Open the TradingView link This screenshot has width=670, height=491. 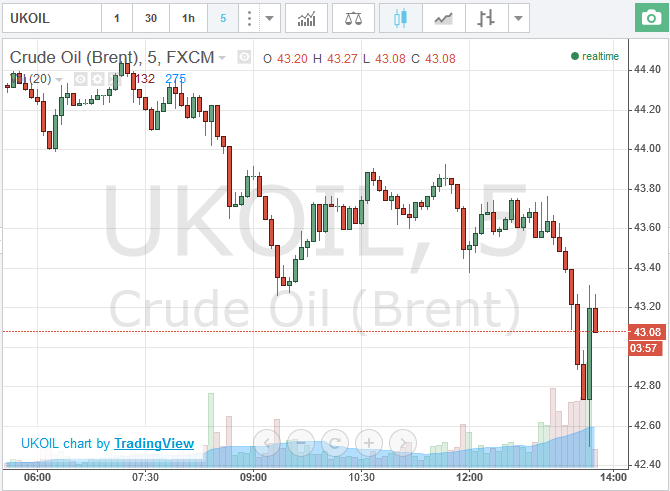coord(154,444)
